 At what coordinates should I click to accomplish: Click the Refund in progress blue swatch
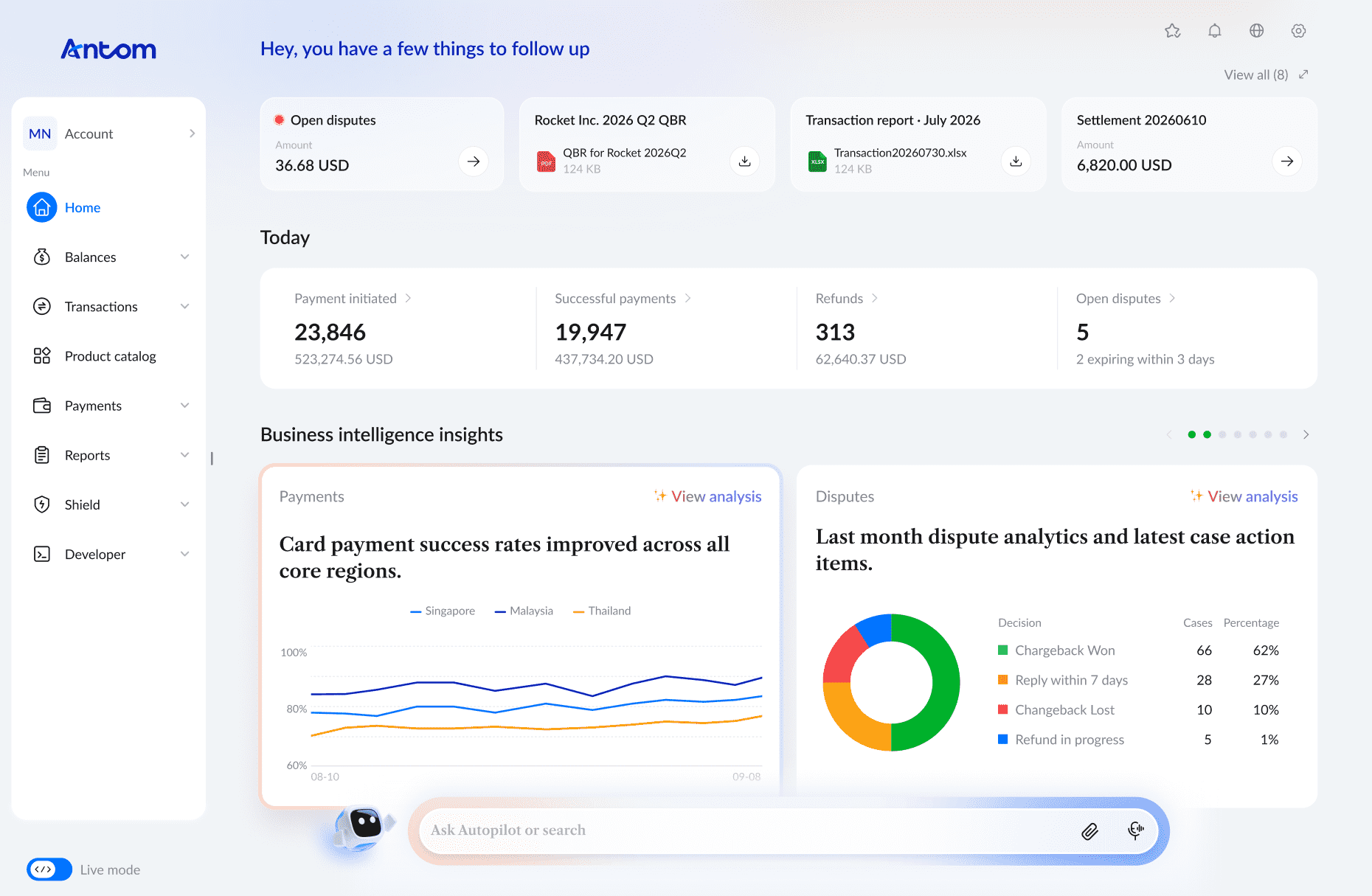point(1002,739)
